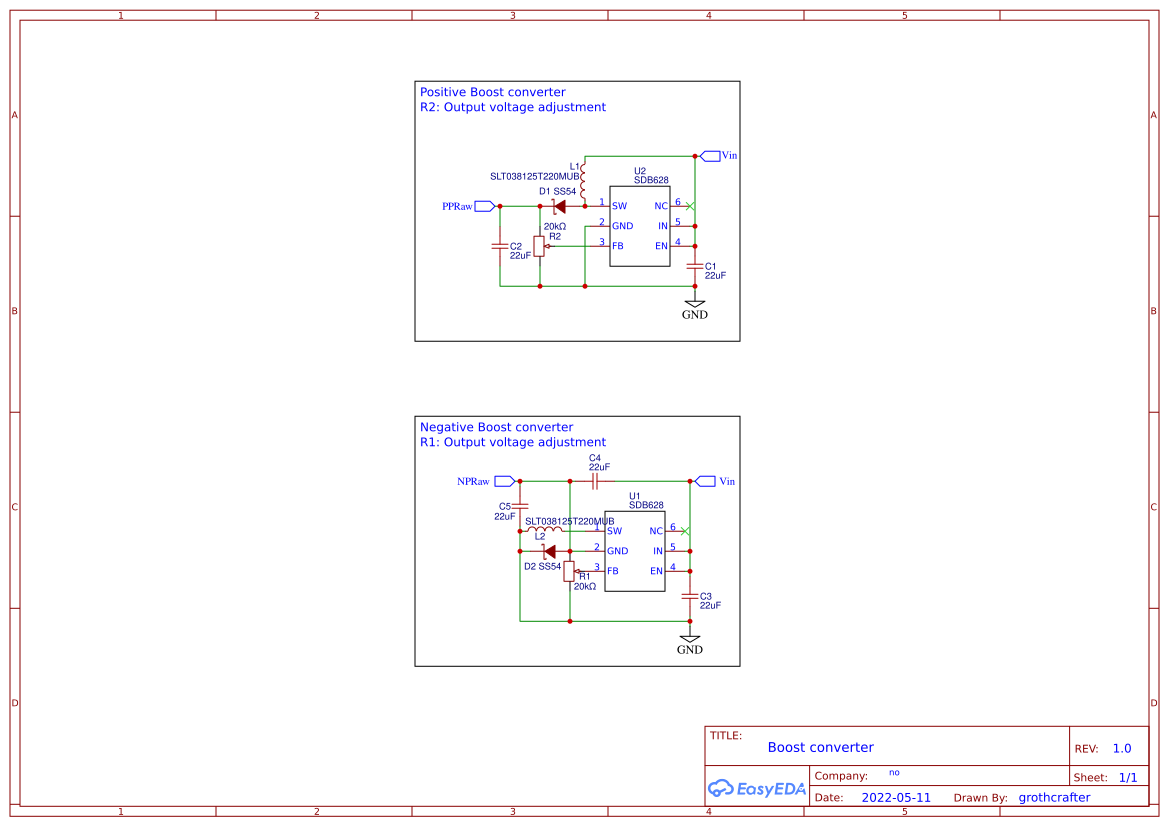
Task: Click the no-connect X on U2 pin 6
Action: point(690,206)
